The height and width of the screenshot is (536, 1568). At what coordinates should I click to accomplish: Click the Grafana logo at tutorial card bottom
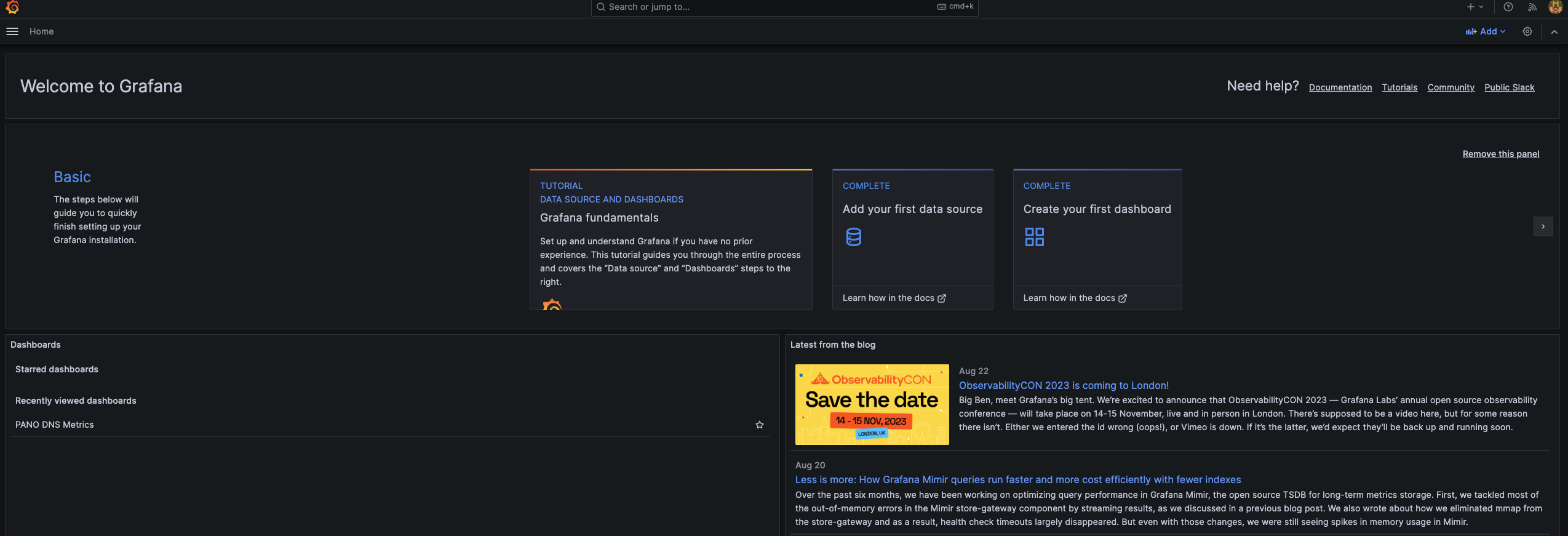[552, 304]
